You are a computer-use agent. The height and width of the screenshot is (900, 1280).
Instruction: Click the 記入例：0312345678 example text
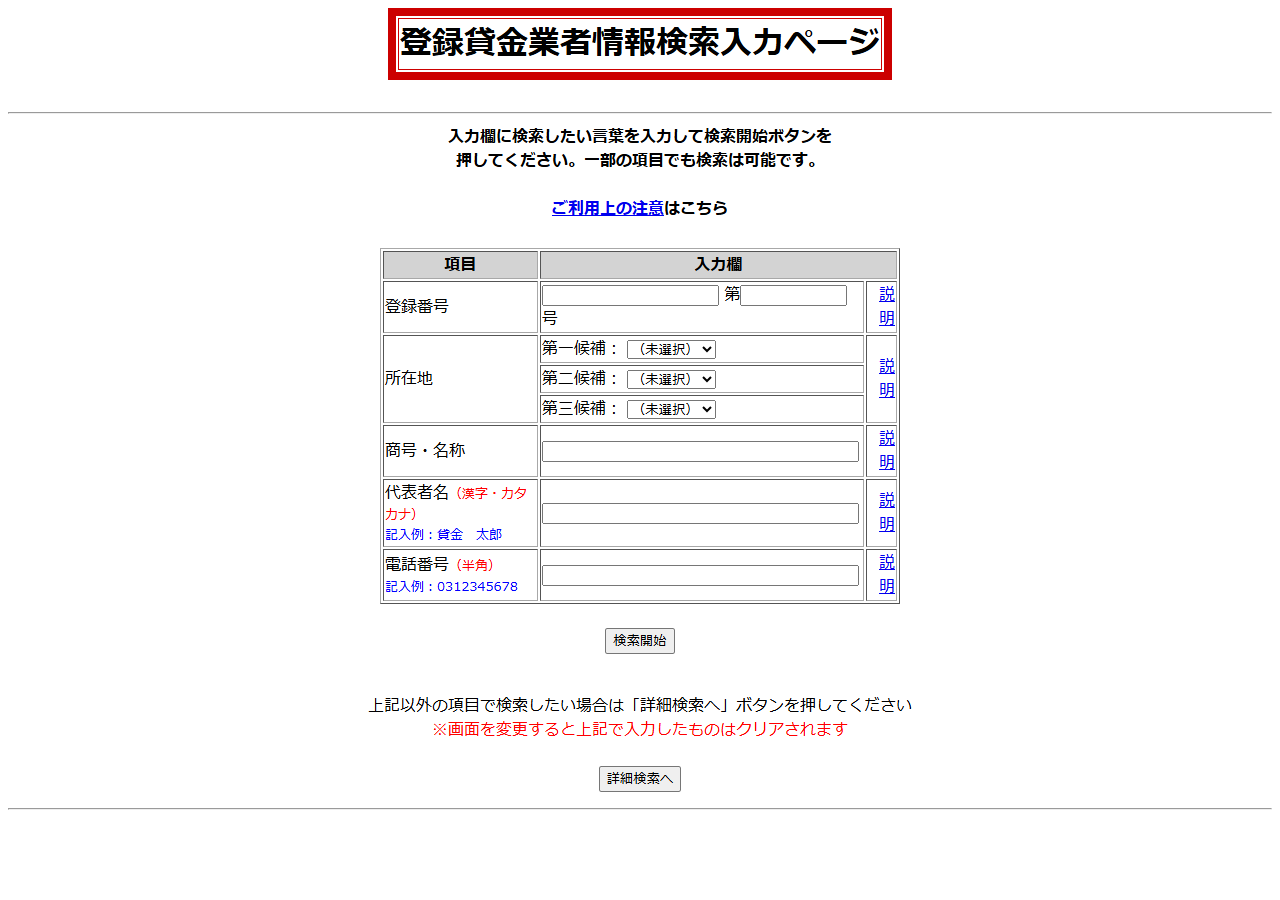(452, 587)
